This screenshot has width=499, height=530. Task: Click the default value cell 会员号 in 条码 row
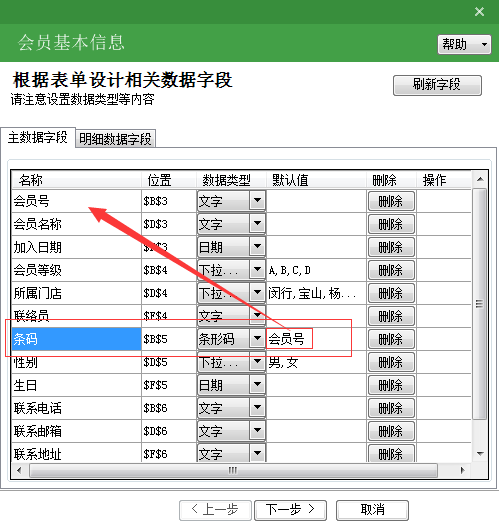[316, 339]
